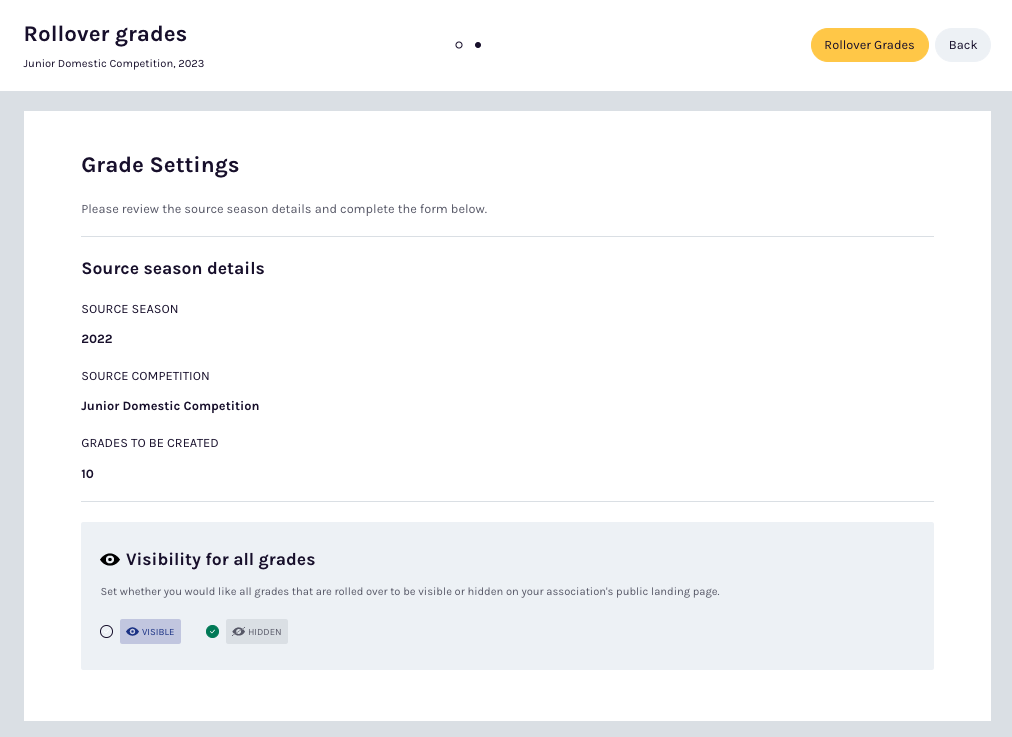Go back using the Back button
The image size is (1012, 737).
(x=962, y=45)
